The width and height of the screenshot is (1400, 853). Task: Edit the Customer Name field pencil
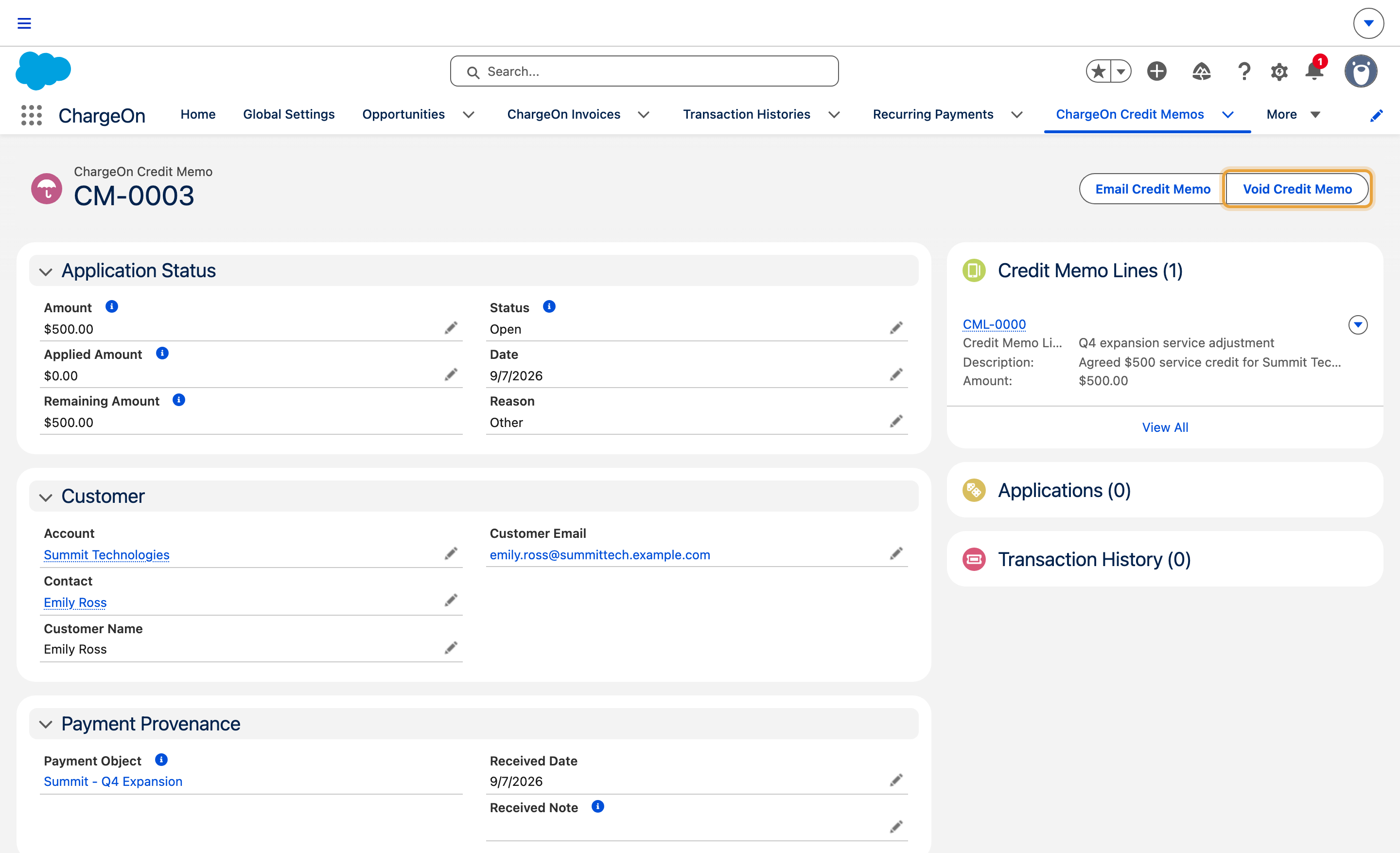tap(451, 648)
